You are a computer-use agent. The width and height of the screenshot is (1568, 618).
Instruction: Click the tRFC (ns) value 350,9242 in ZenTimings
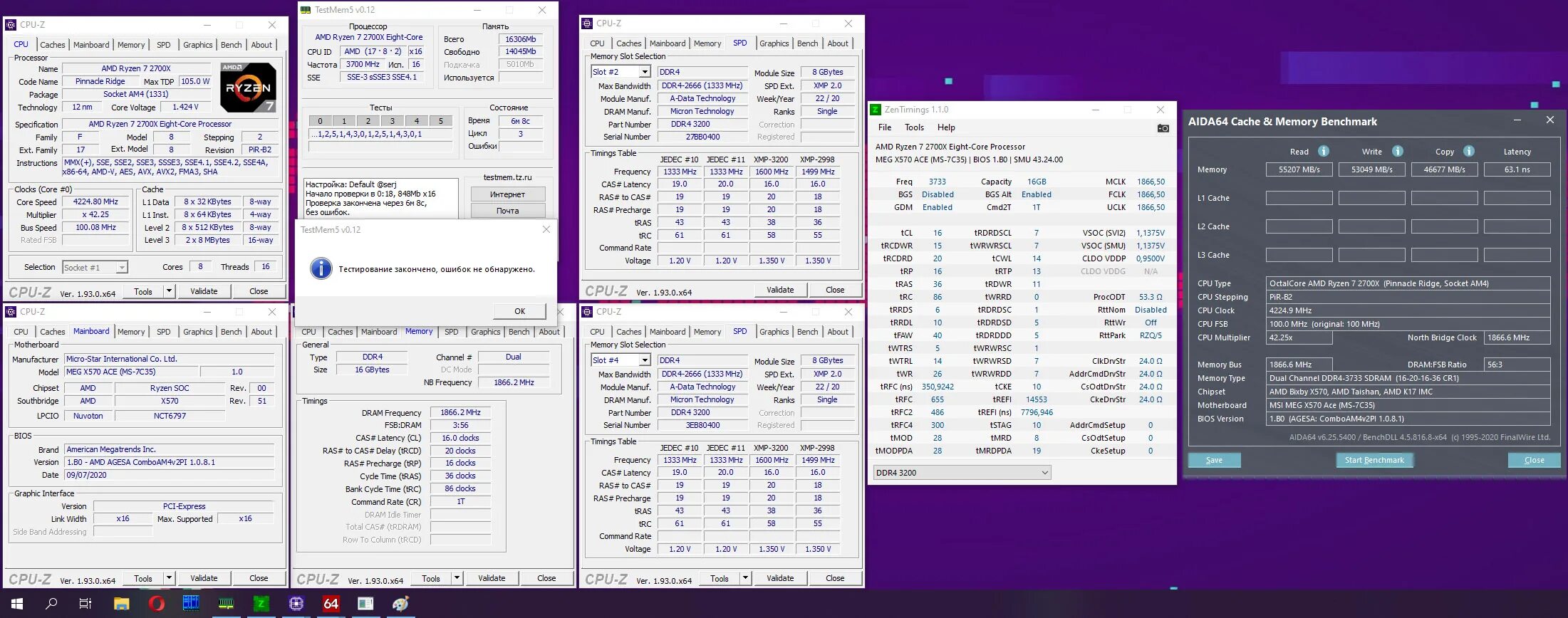(x=938, y=387)
